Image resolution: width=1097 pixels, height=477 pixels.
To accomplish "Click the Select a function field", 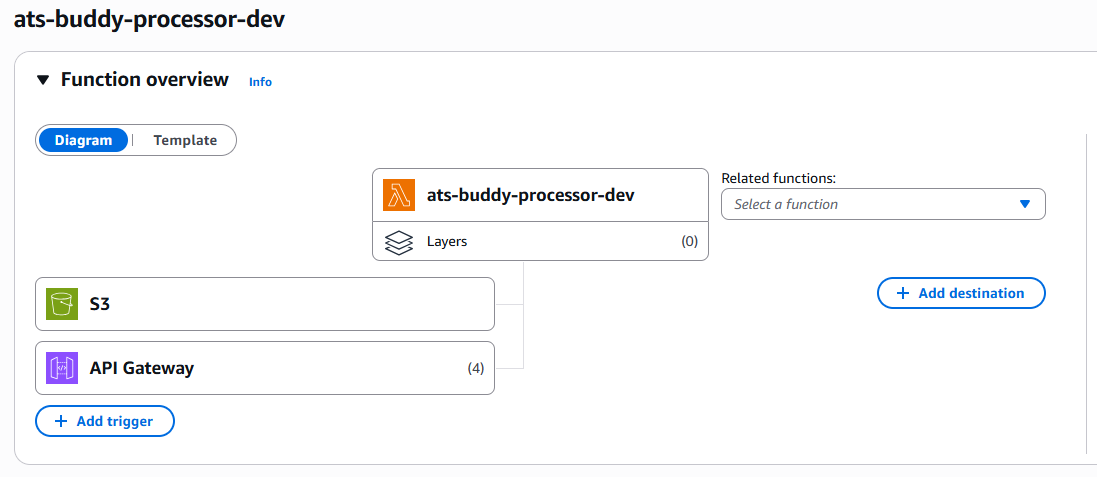I will pyautogui.click(x=870, y=204).
